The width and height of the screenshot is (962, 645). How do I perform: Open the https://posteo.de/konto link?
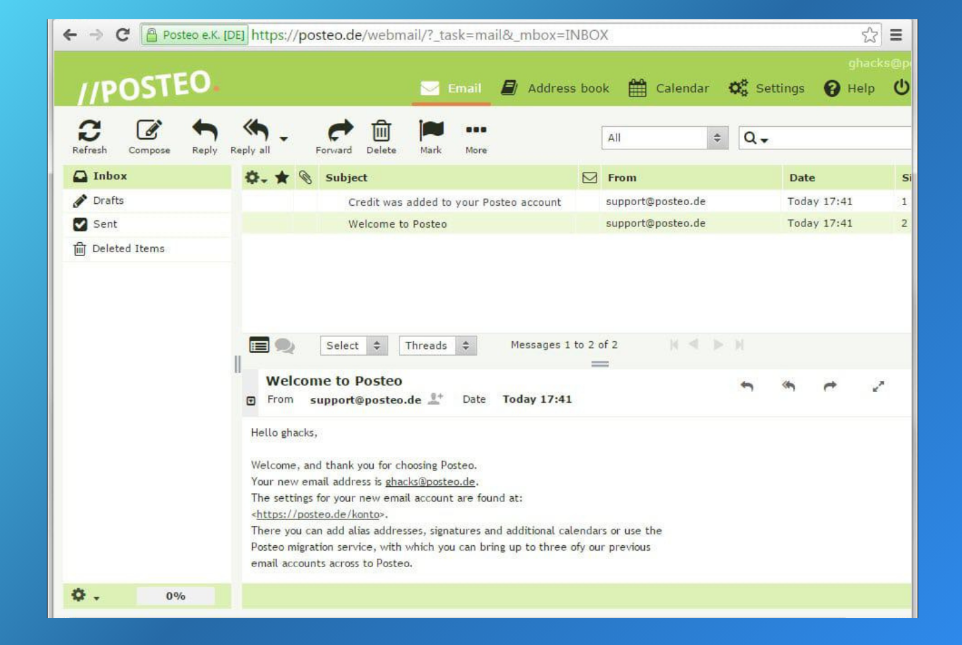pos(319,514)
